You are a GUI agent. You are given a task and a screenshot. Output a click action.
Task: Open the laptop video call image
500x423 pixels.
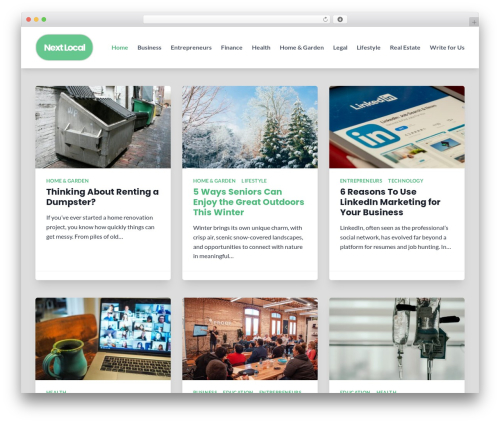[x=103, y=339]
